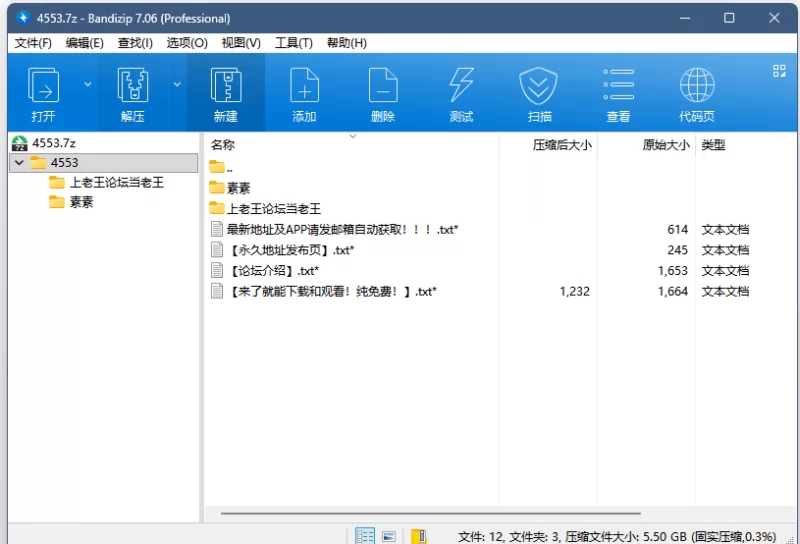Screen dimensions: 800x544
Task: Toggle the preview pane icon in status bar
Action: point(389,536)
